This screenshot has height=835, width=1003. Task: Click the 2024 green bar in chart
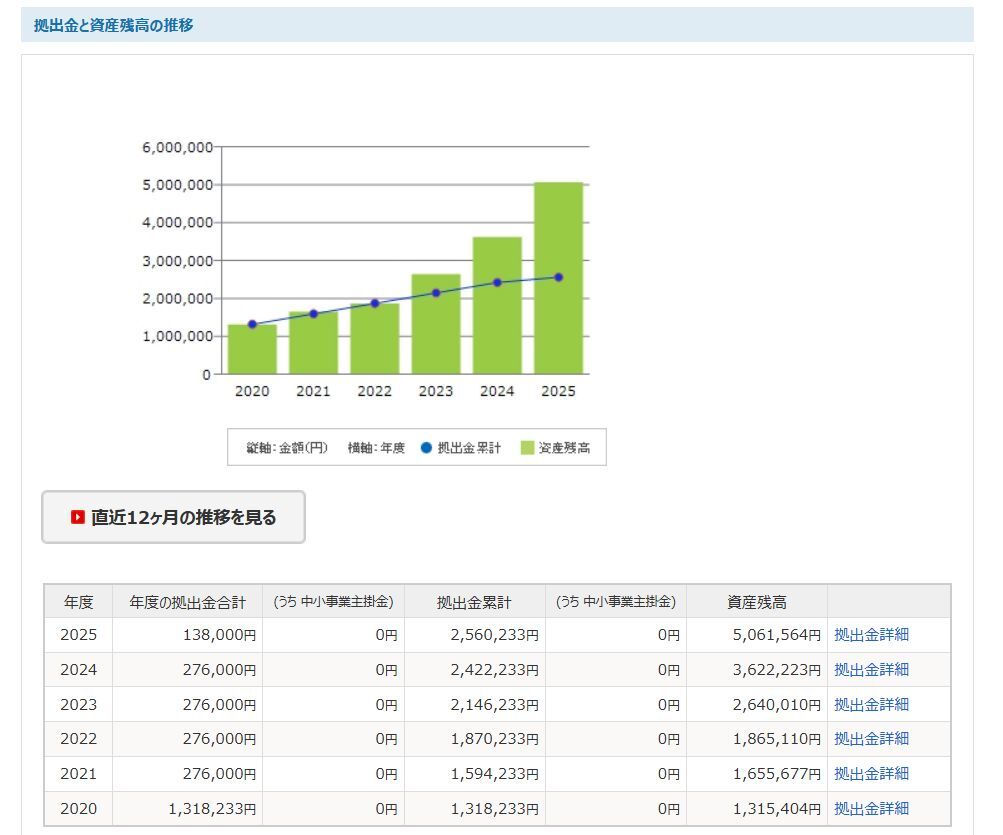(497, 330)
